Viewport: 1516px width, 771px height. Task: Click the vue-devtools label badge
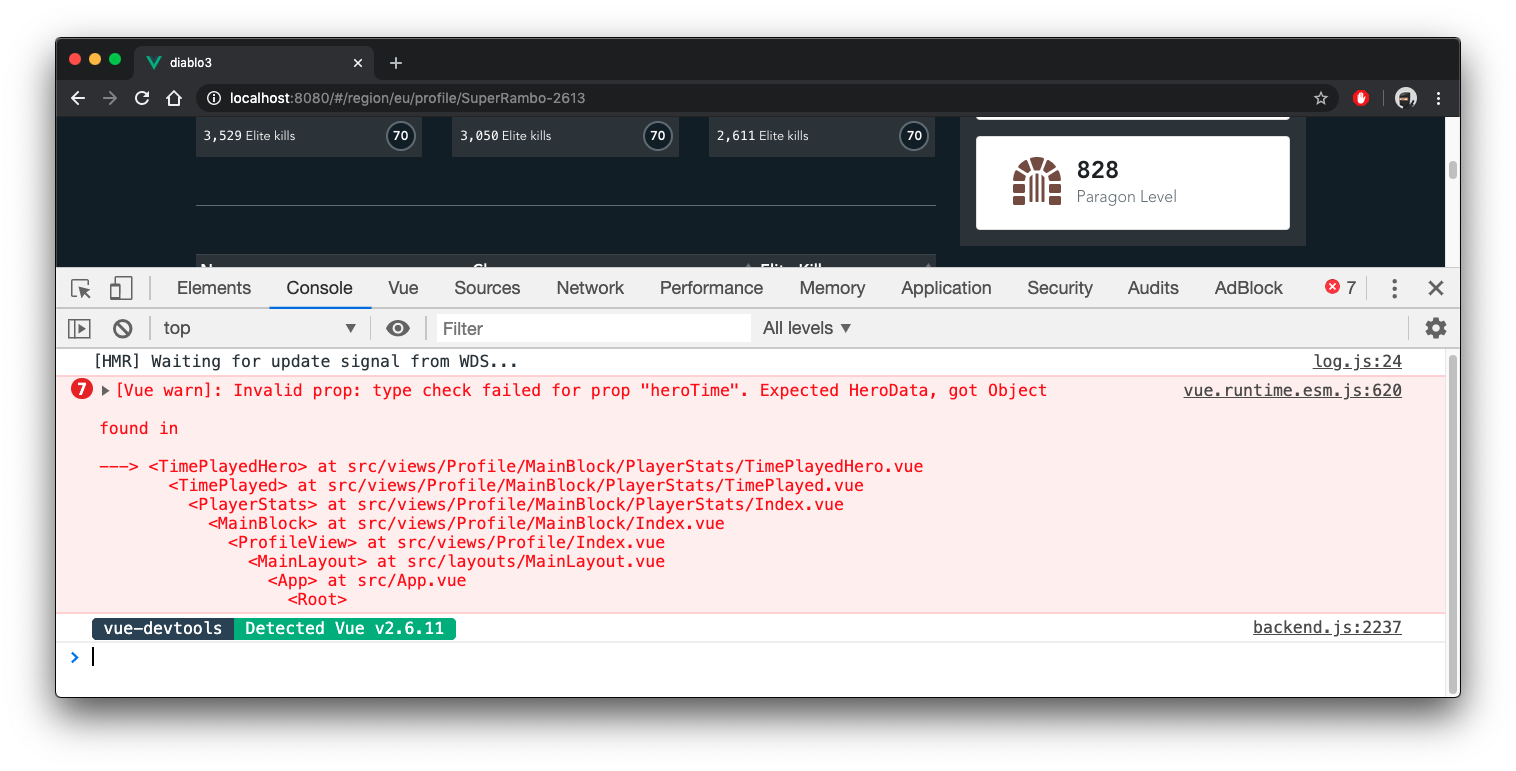(x=163, y=628)
